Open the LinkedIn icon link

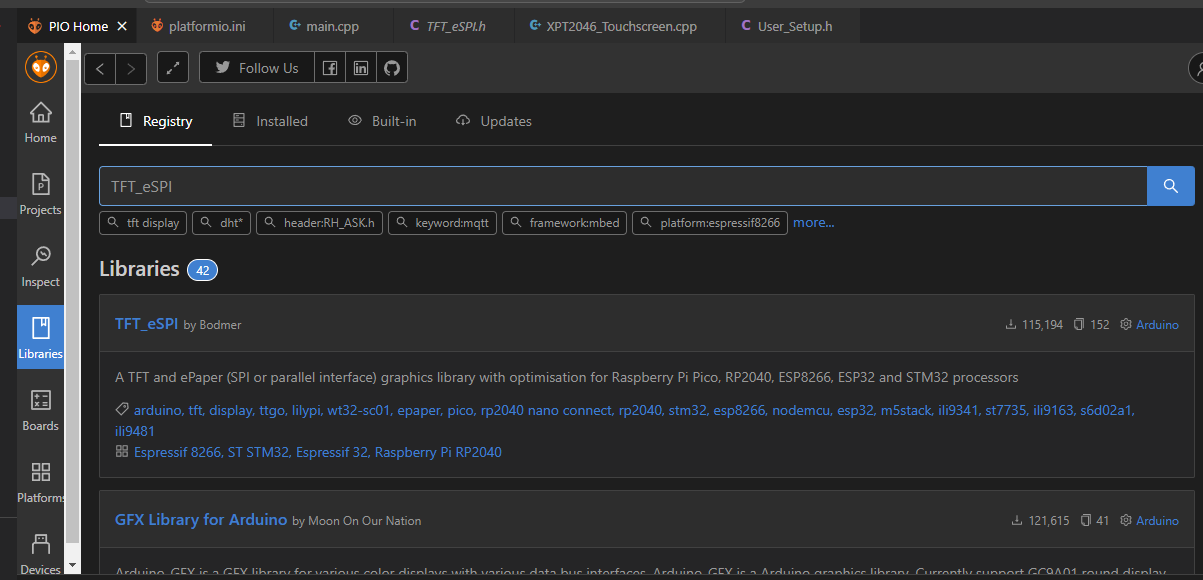pyautogui.click(x=361, y=68)
